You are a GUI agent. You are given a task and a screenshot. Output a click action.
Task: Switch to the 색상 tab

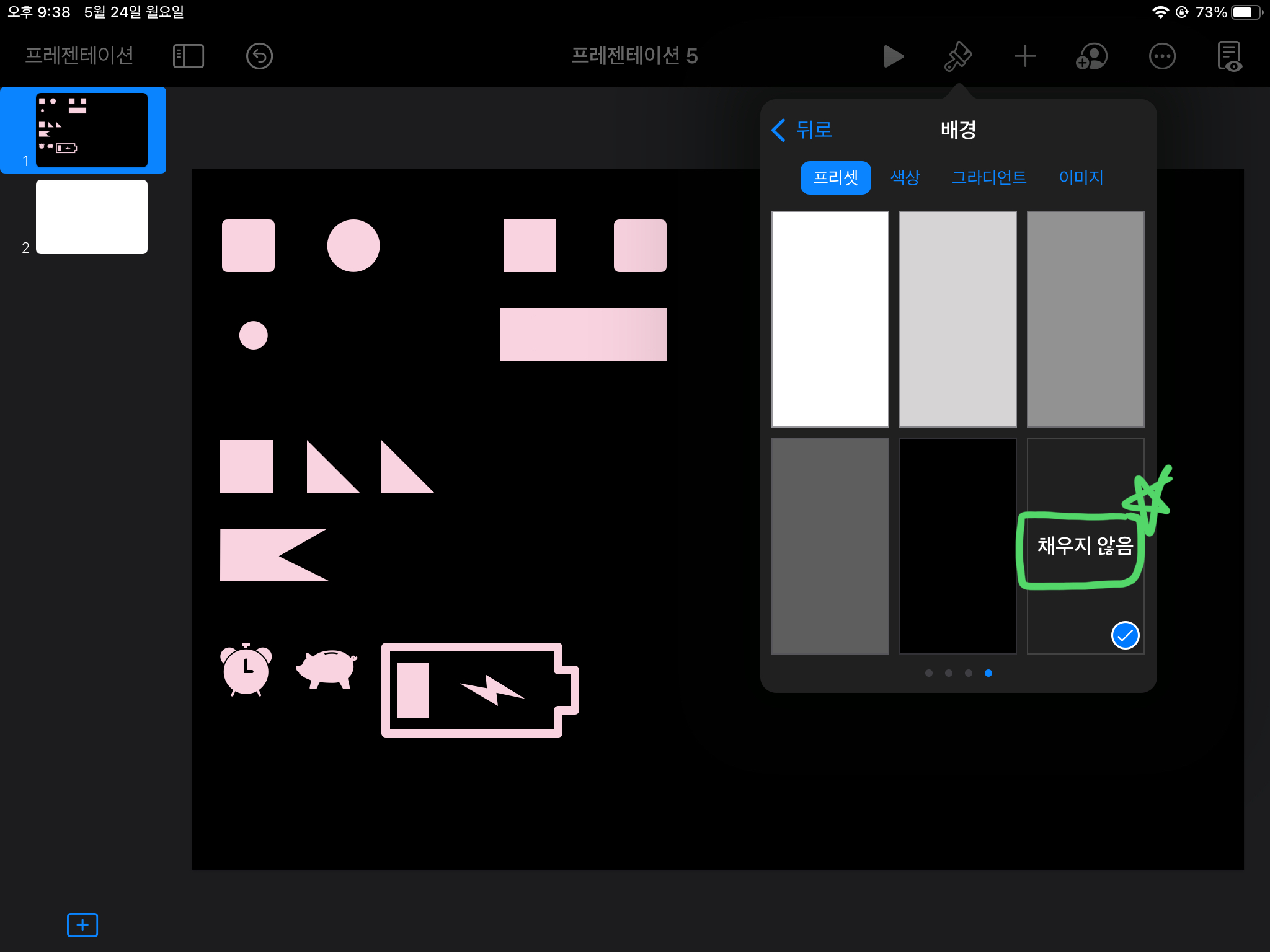[x=905, y=178]
